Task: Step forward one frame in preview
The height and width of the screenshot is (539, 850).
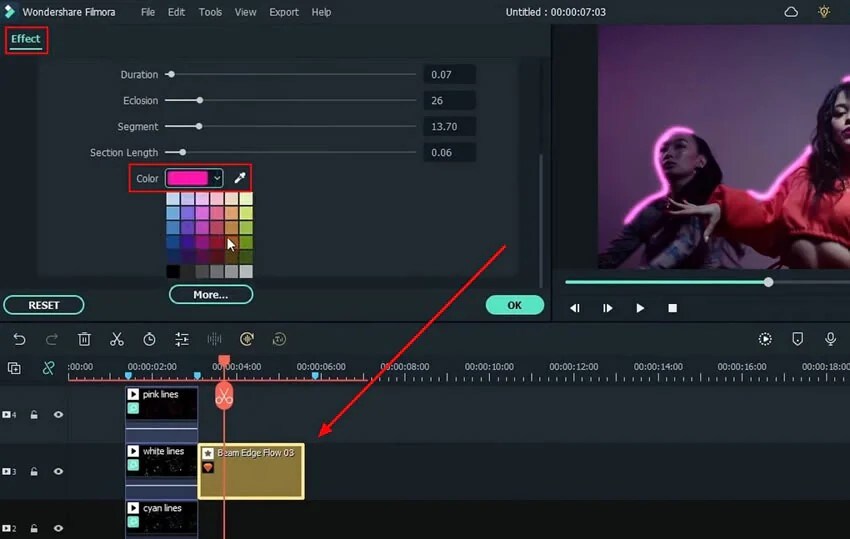Action: 608,308
